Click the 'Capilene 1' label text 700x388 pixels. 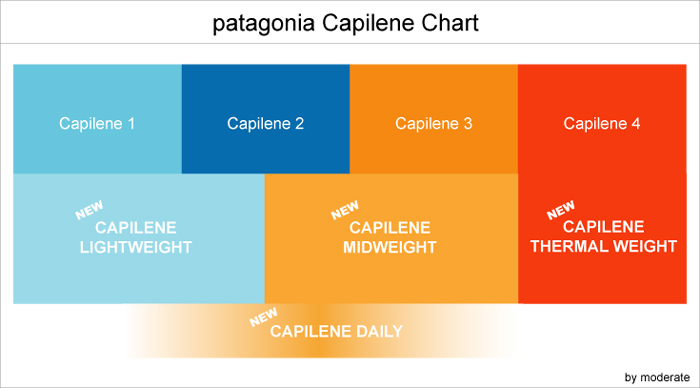(97, 124)
